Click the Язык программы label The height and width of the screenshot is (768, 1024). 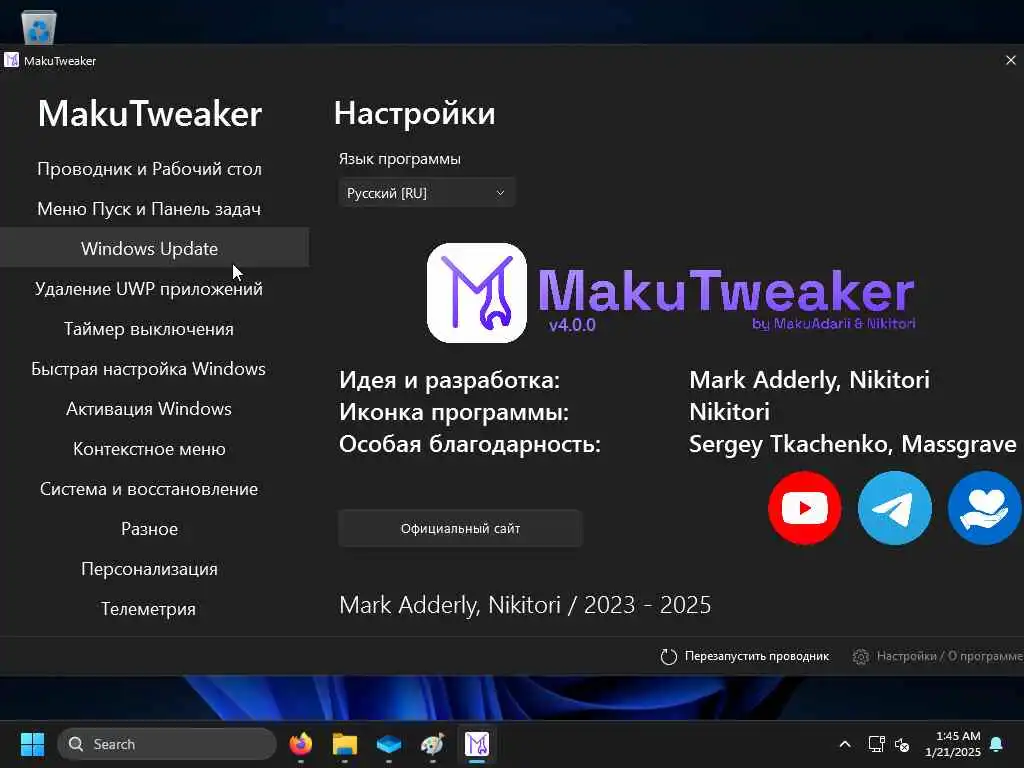400,159
